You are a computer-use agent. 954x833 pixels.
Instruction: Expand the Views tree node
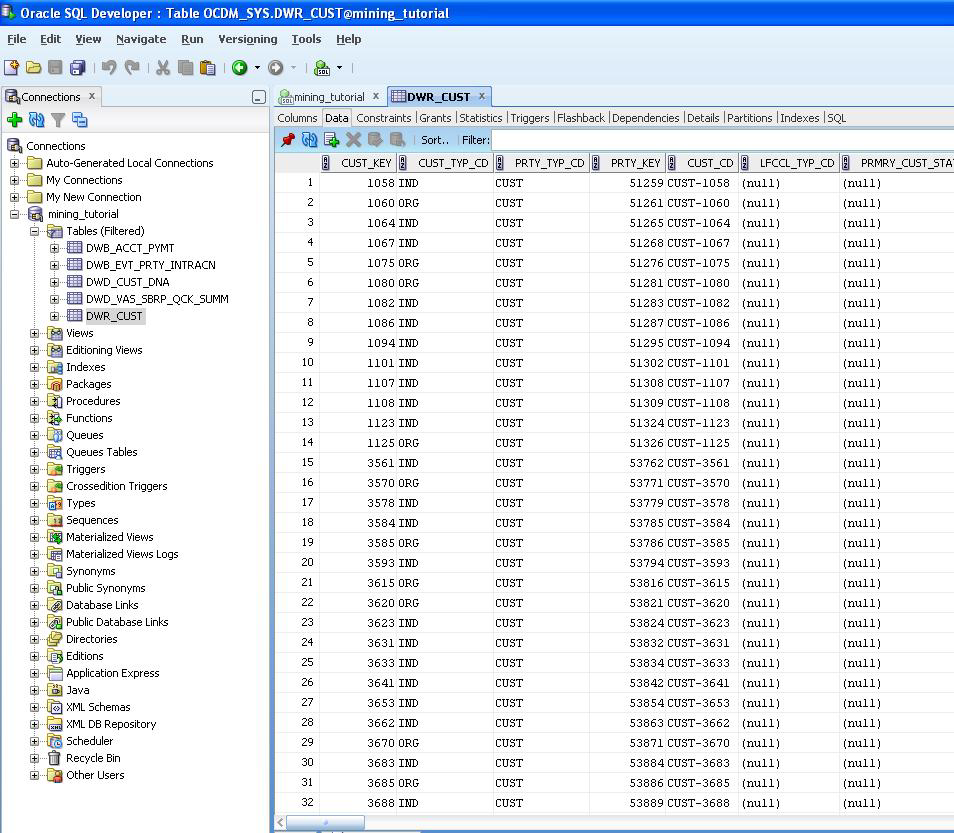click(x=35, y=333)
